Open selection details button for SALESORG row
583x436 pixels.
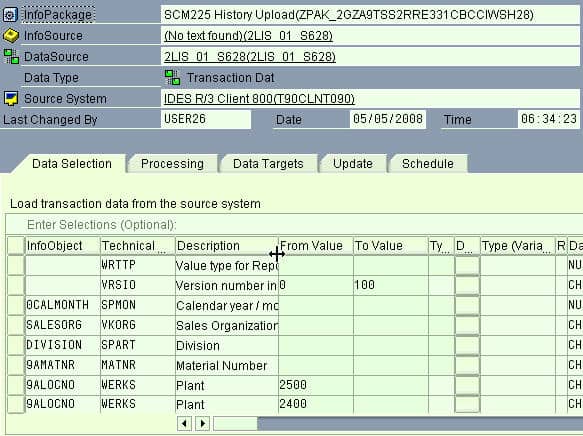(x=467, y=325)
